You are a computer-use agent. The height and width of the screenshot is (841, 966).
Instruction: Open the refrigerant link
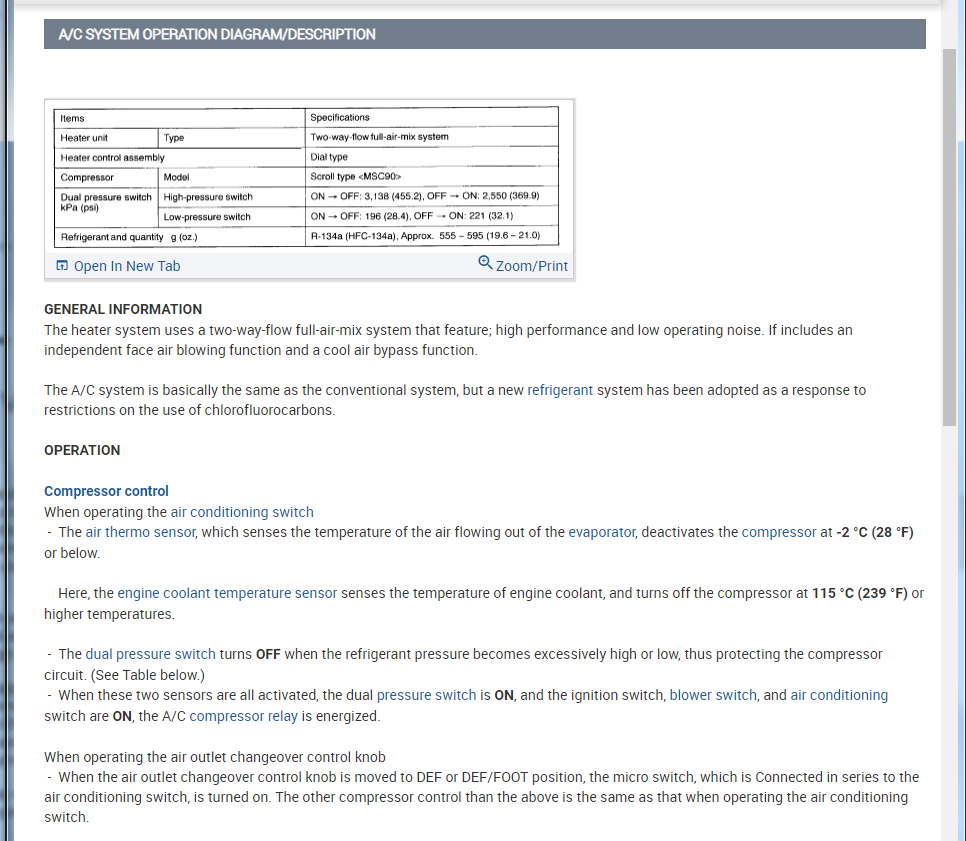point(560,390)
